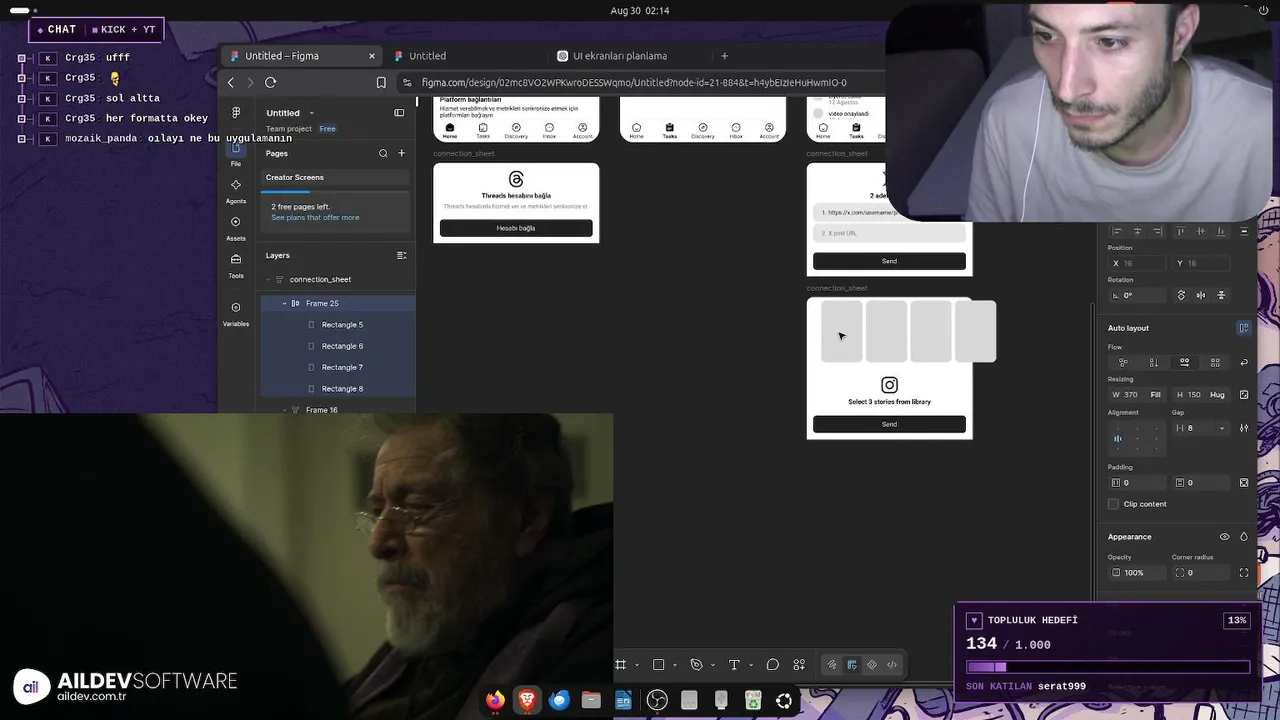The width and height of the screenshot is (1280, 720).
Task: Collapse the Frame 25 layer
Action: pyautogui.click(x=284, y=303)
